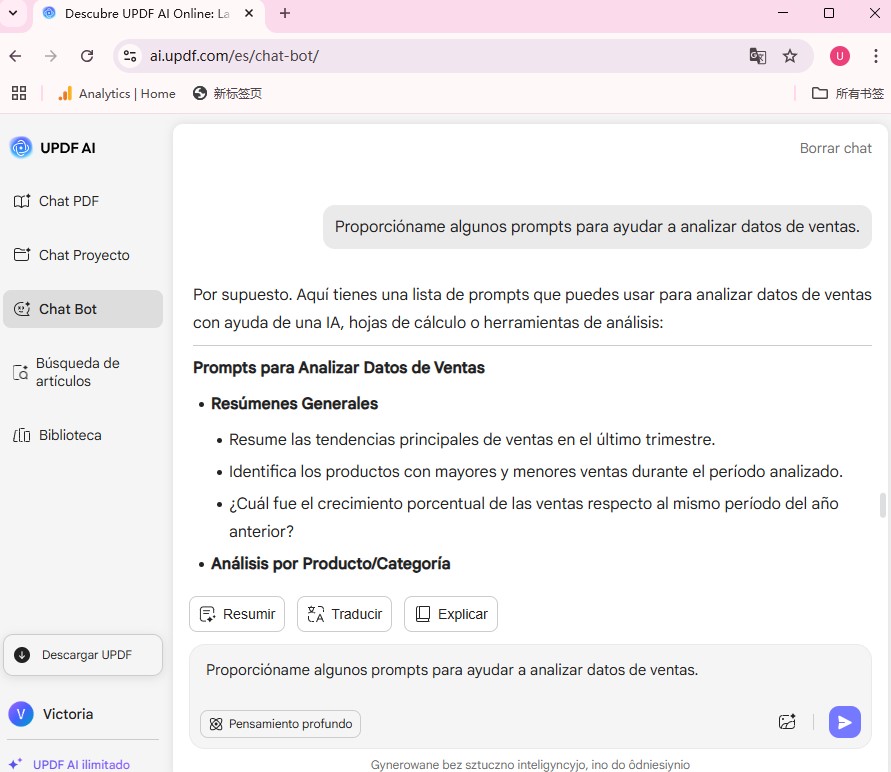
Task: Click the Explicar book icon
Action: pos(423,614)
